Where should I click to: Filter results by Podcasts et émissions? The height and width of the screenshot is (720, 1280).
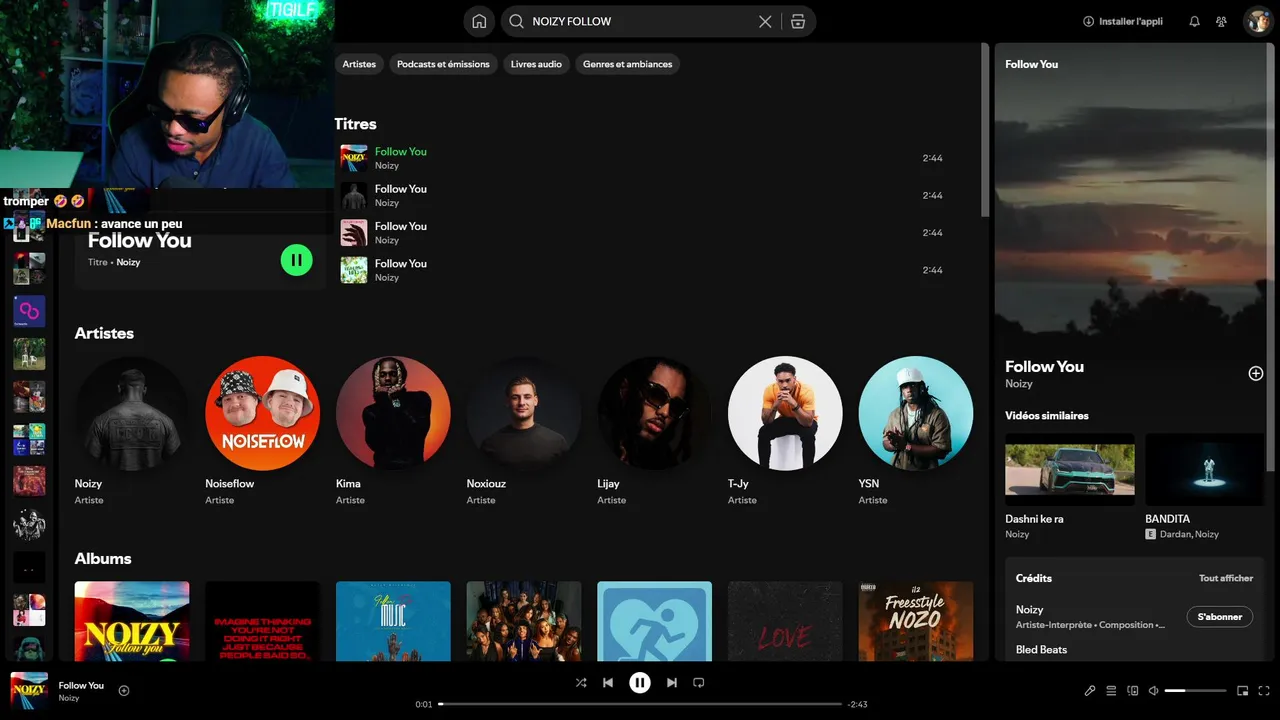[443, 64]
